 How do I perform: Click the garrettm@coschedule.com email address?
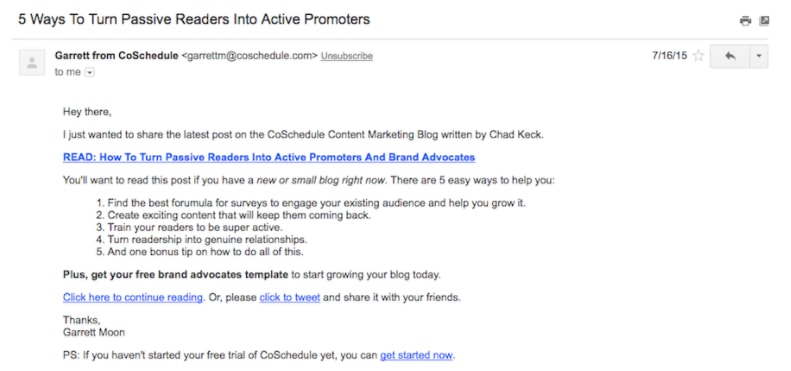point(249,56)
